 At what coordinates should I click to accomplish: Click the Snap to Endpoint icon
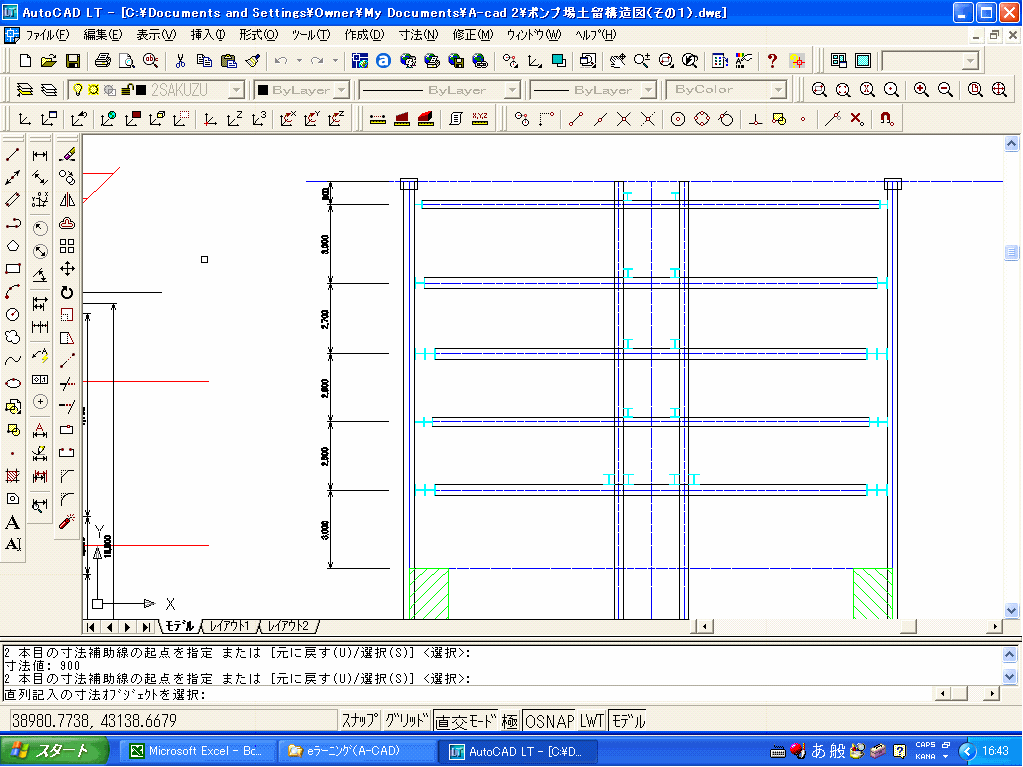[x=575, y=119]
